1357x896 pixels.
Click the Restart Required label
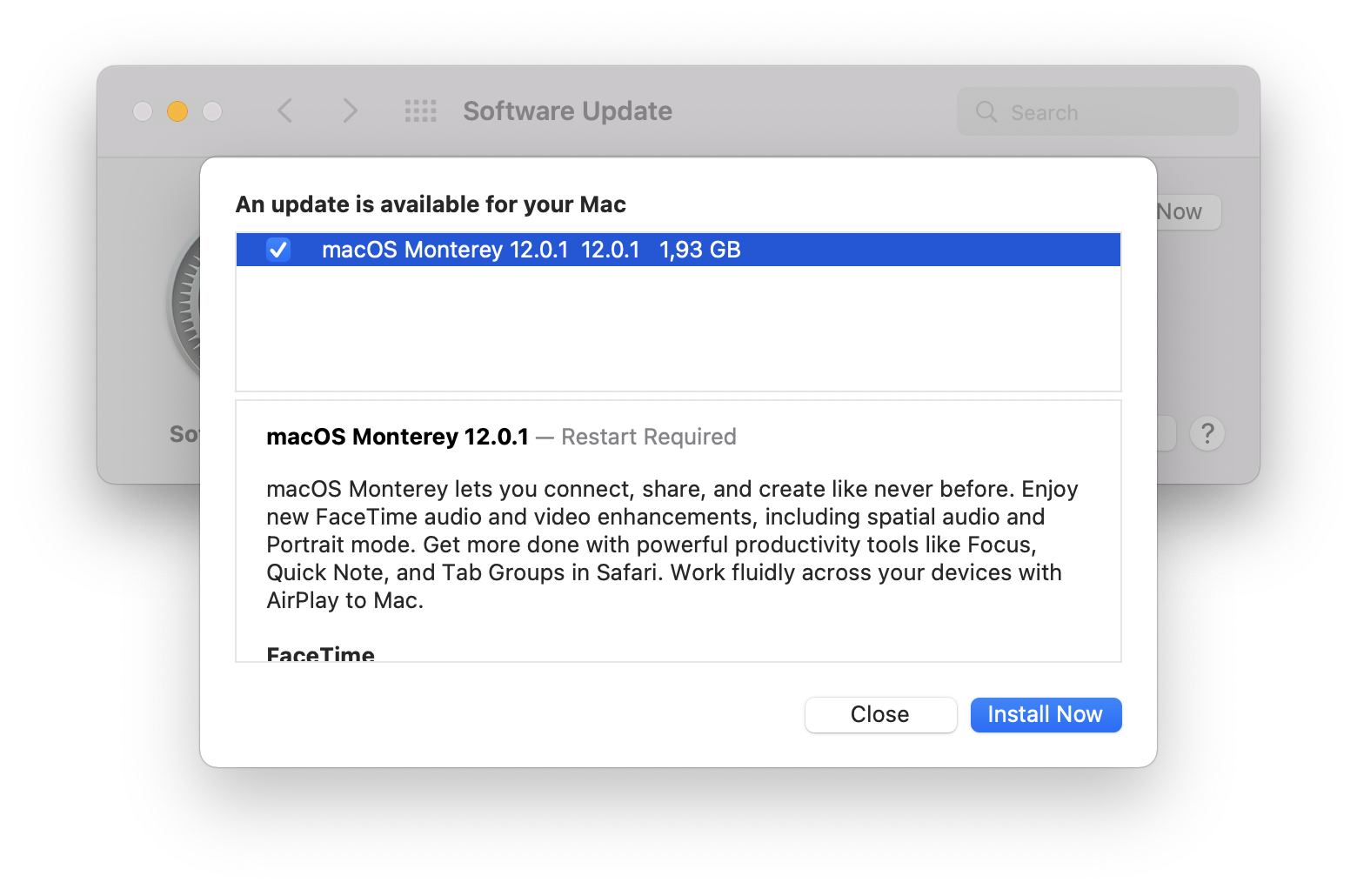648,437
